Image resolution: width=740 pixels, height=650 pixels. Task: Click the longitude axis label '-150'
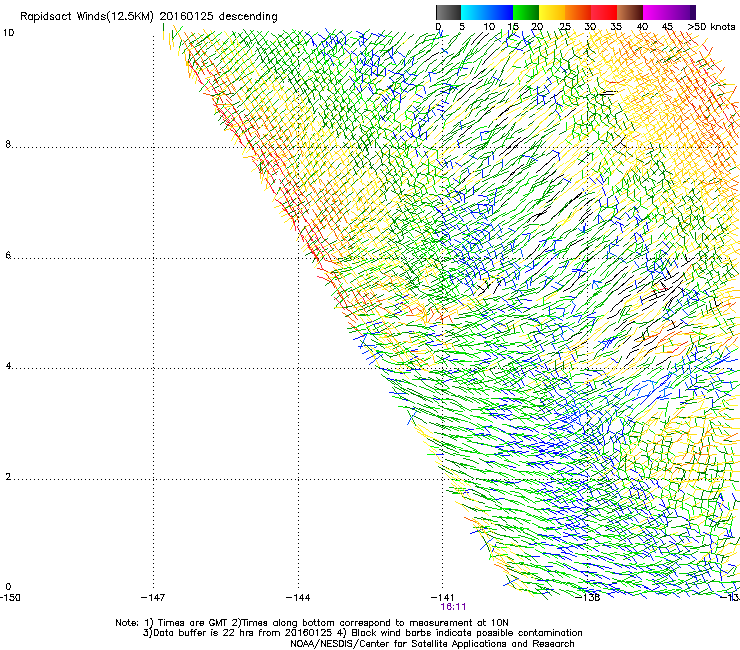pyautogui.click(x=10, y=598)
